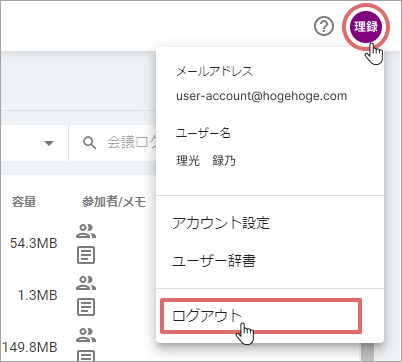The width and height of the screenshot is (402, 362).
Task: Click the 54.3MB size value
Action: coord(34,243)
